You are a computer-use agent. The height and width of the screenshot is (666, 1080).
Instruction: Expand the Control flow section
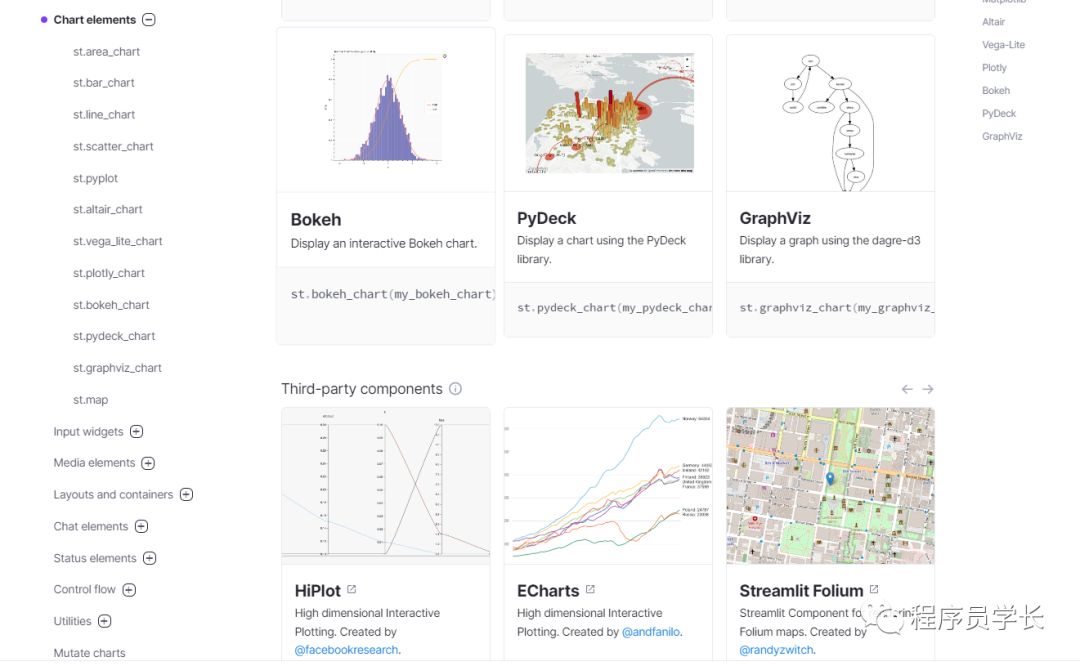click(129, 590)
